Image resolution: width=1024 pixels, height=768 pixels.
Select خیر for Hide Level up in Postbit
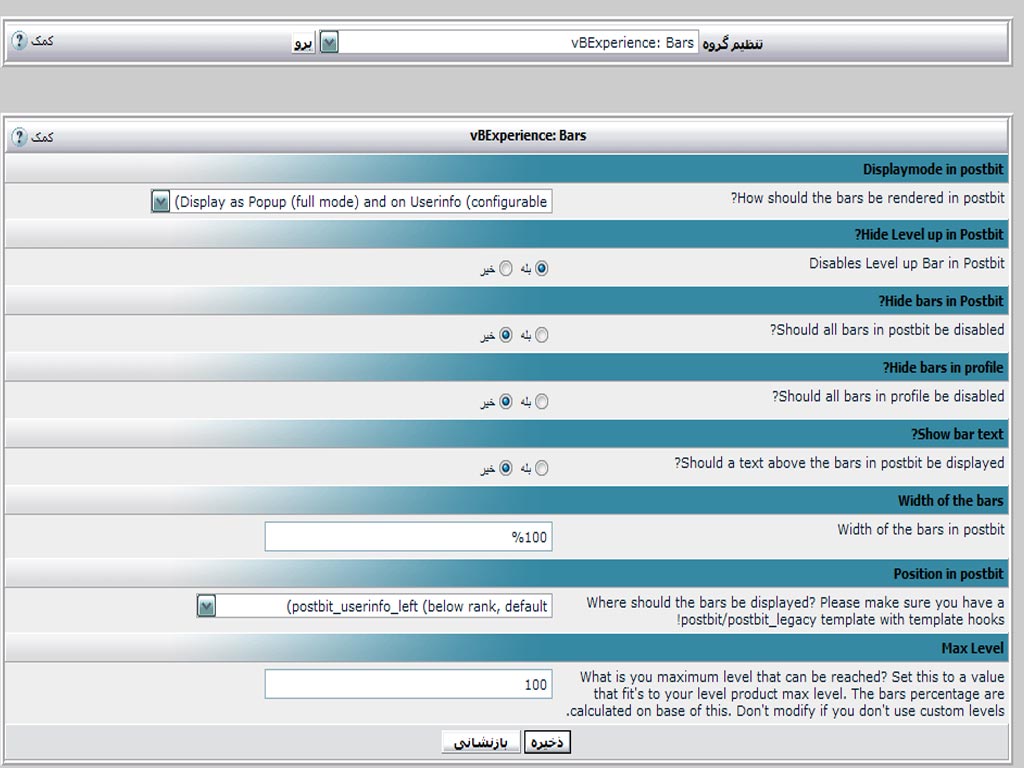[505, 268]
